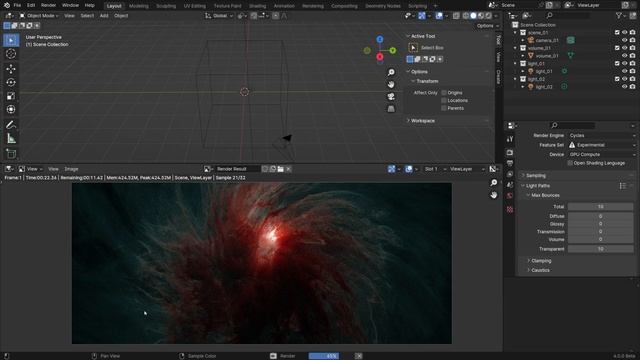Switch orthographic/perspective grid icon in the viewport
The height and width of the screenshot is (360, 640).
coord(391,109)
